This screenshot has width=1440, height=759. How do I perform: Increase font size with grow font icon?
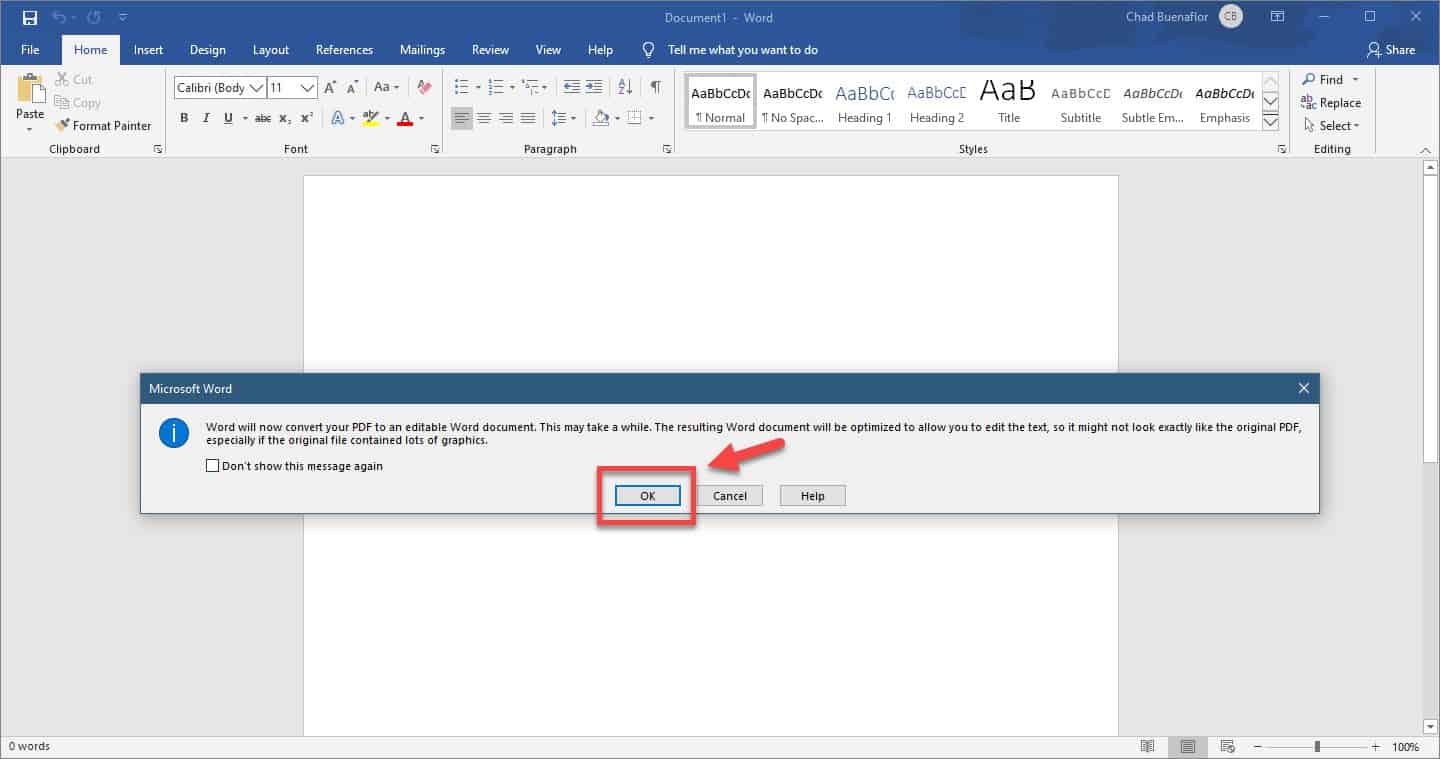[330, 87]
